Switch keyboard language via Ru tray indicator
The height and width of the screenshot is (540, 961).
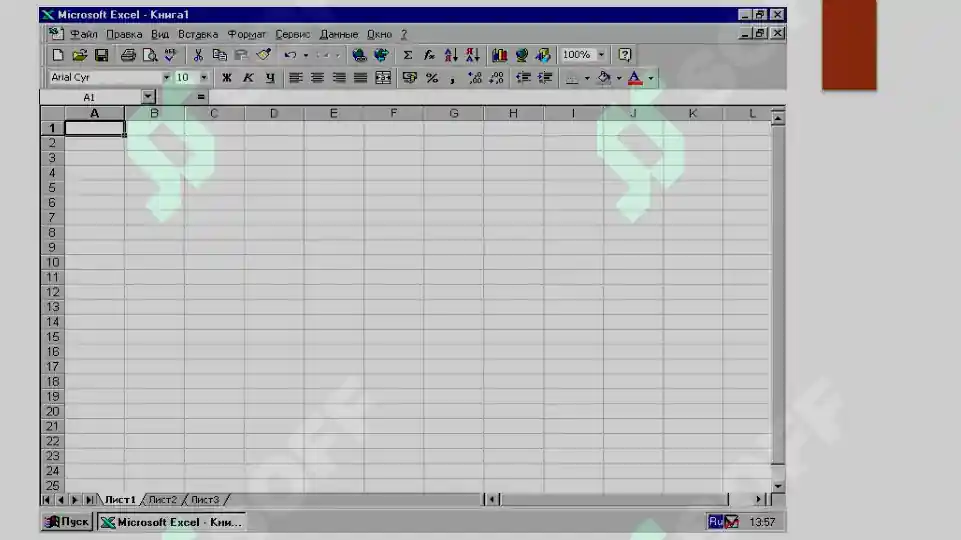715,522
